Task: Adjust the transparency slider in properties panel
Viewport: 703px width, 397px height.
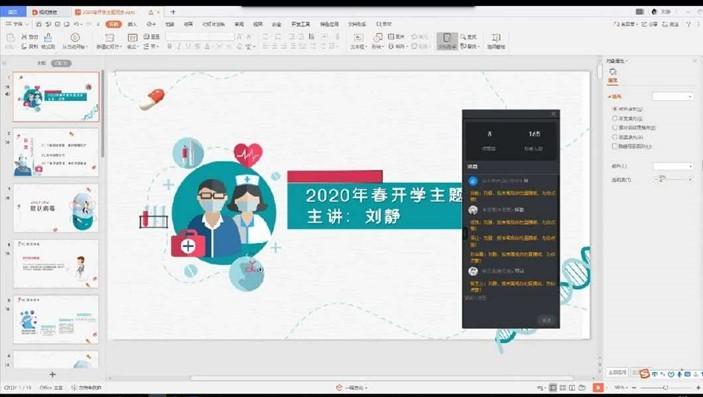Action: pos(673,179)
